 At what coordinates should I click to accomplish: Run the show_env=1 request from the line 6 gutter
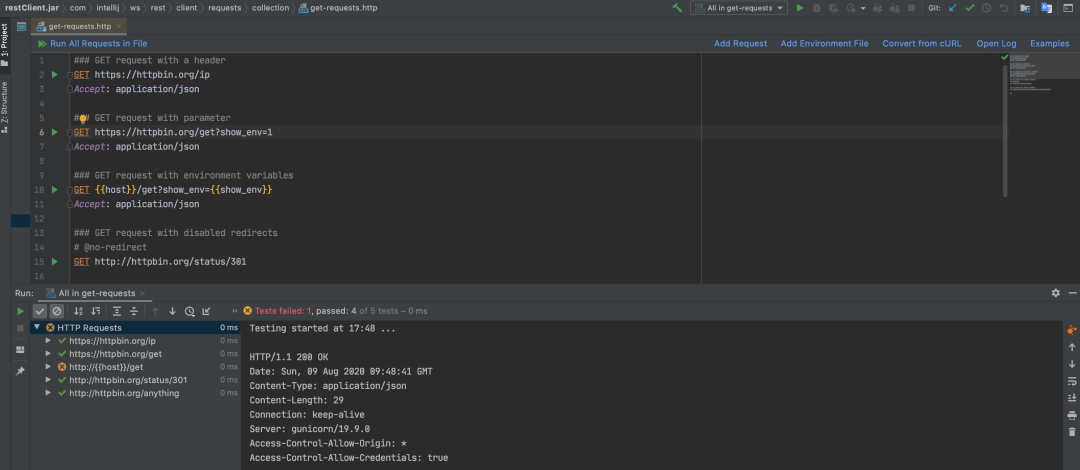[55, 132]
